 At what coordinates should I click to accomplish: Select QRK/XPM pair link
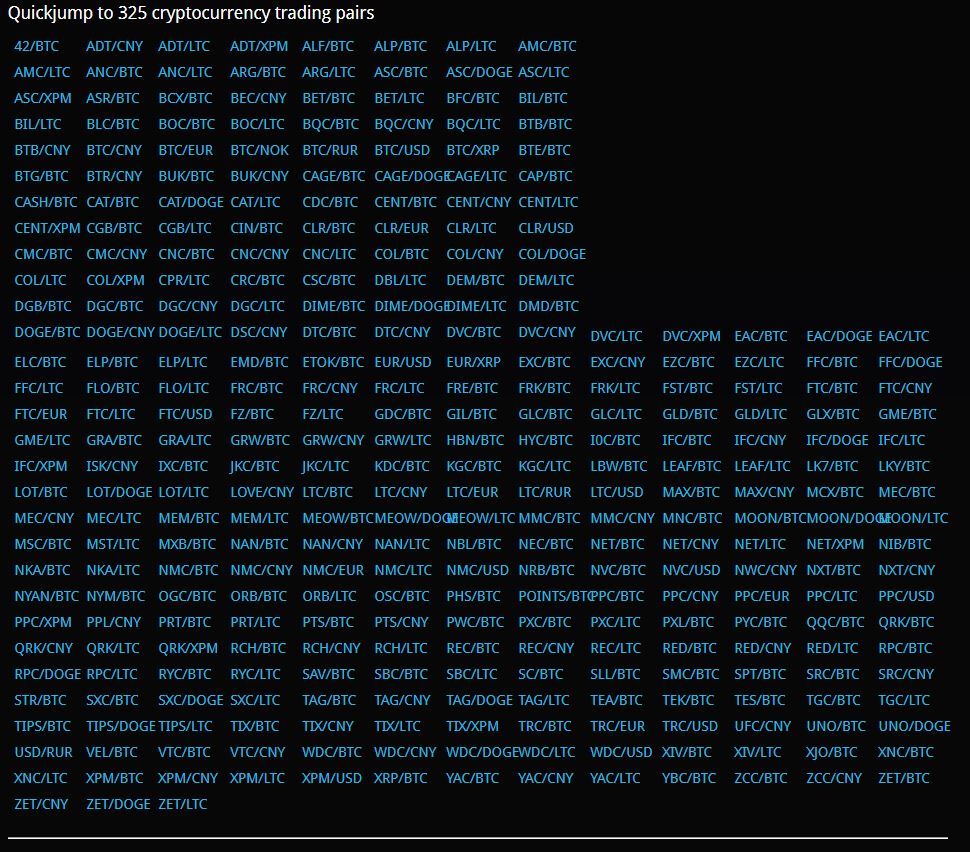click(x=187, y=648)
